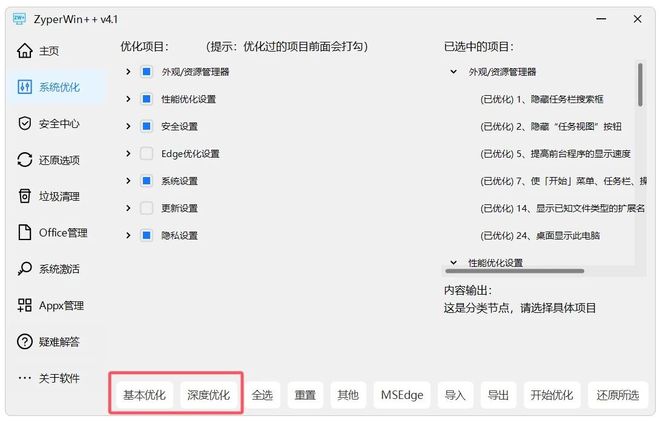Open the 系统激活 page

click(x=59, y=269)
